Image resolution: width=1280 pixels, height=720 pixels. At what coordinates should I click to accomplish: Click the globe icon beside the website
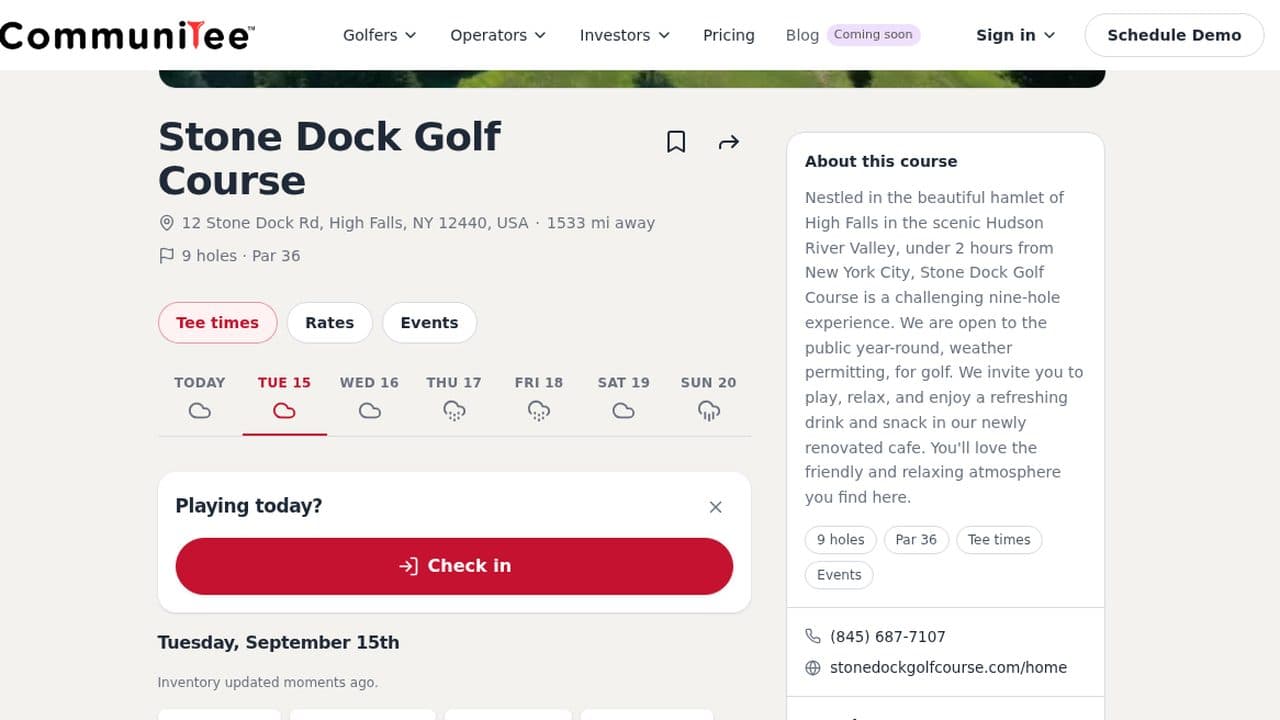click(813, 667)
